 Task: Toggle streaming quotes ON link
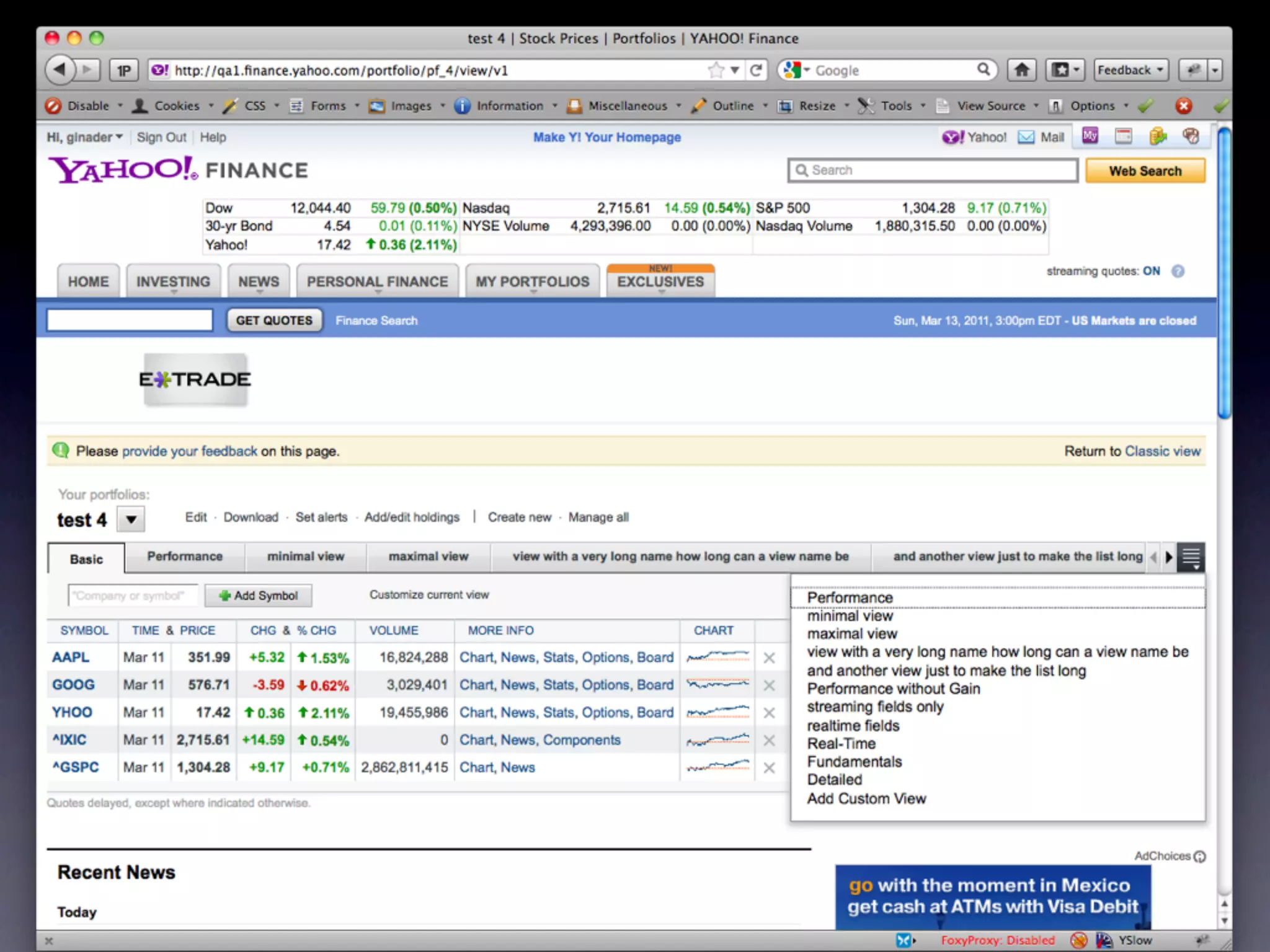tap(1151, 271)
